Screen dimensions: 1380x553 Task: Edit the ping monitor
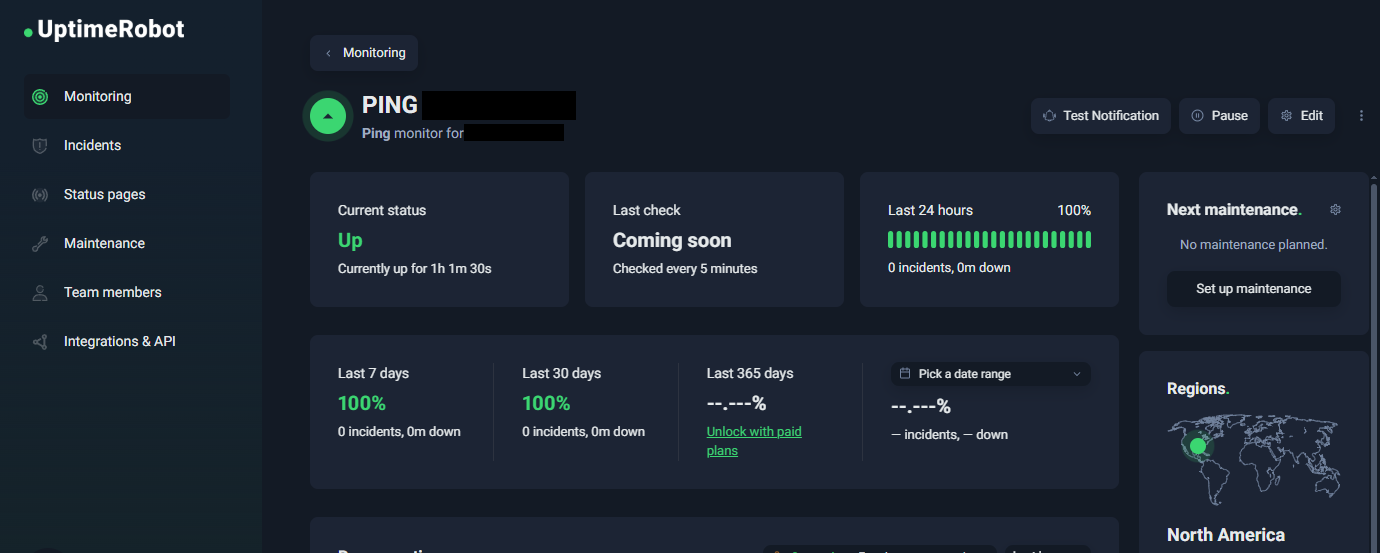tap(1300, 116)
